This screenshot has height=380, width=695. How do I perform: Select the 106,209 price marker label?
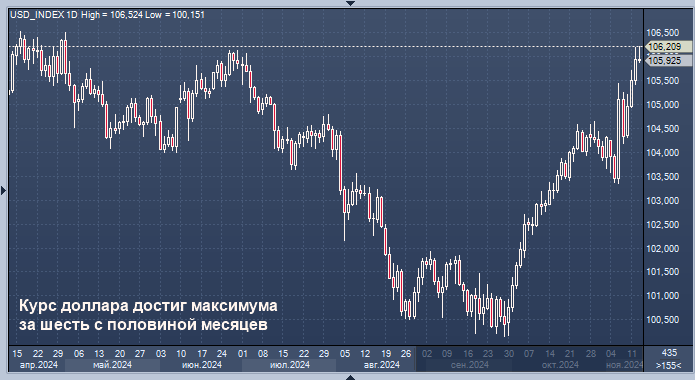[x=669, y=47]
